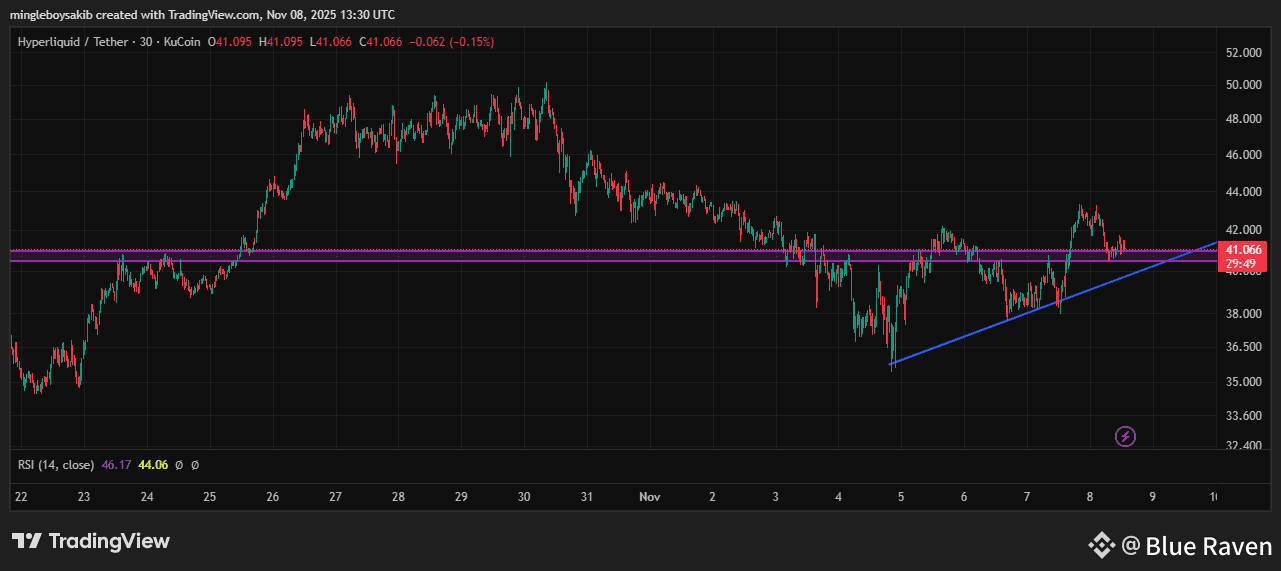1281x571 pixels.
Task: Click the purple lightning bolt icon
Action: pyautogui.click(x=1125, y=436)
